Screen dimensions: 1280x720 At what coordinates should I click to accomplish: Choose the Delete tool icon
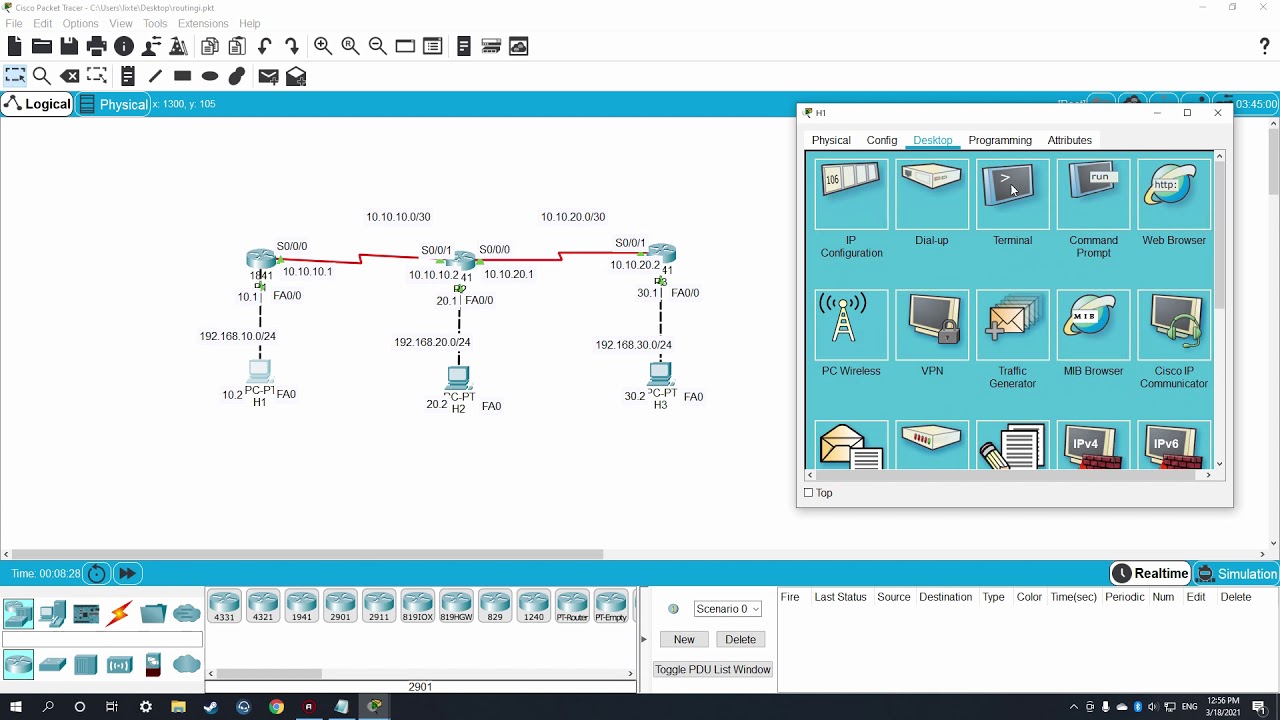pos(69,76)
